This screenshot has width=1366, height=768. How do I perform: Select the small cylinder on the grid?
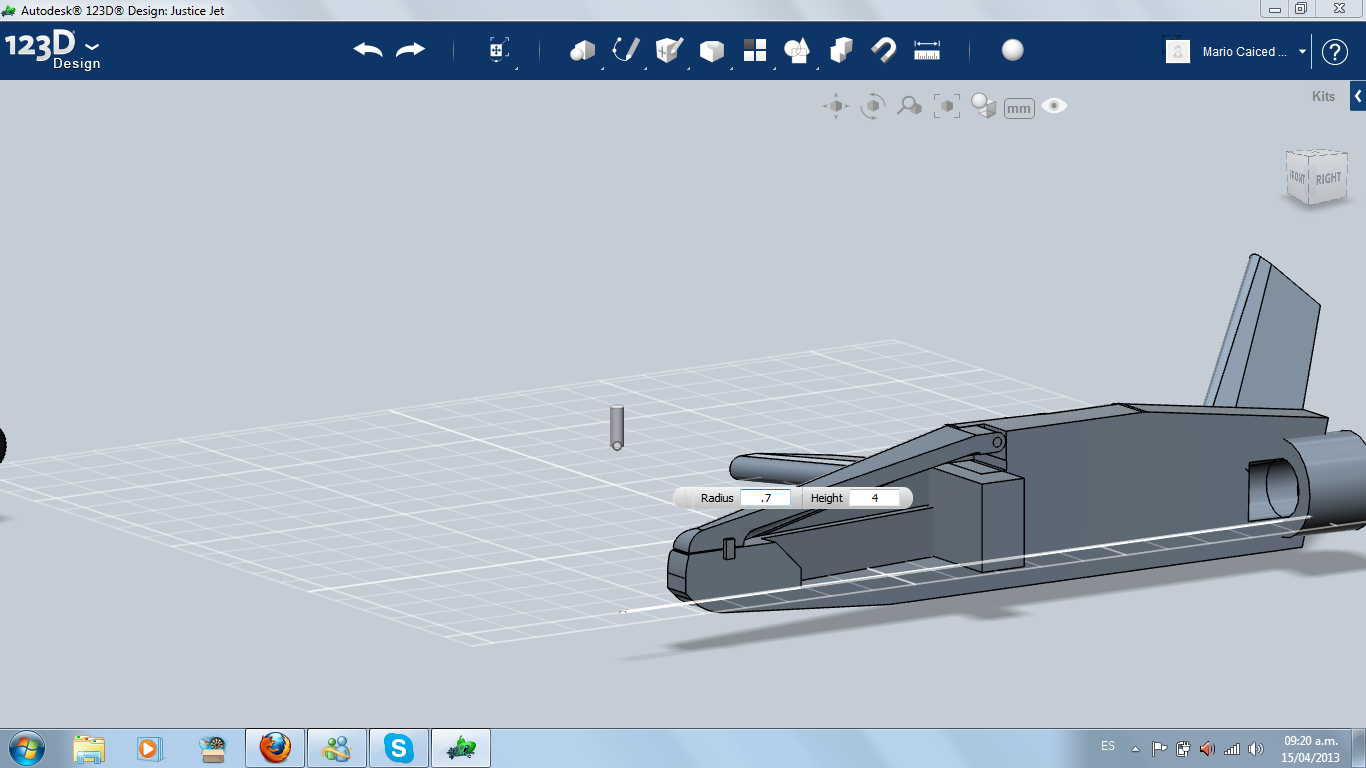(617, 428)
